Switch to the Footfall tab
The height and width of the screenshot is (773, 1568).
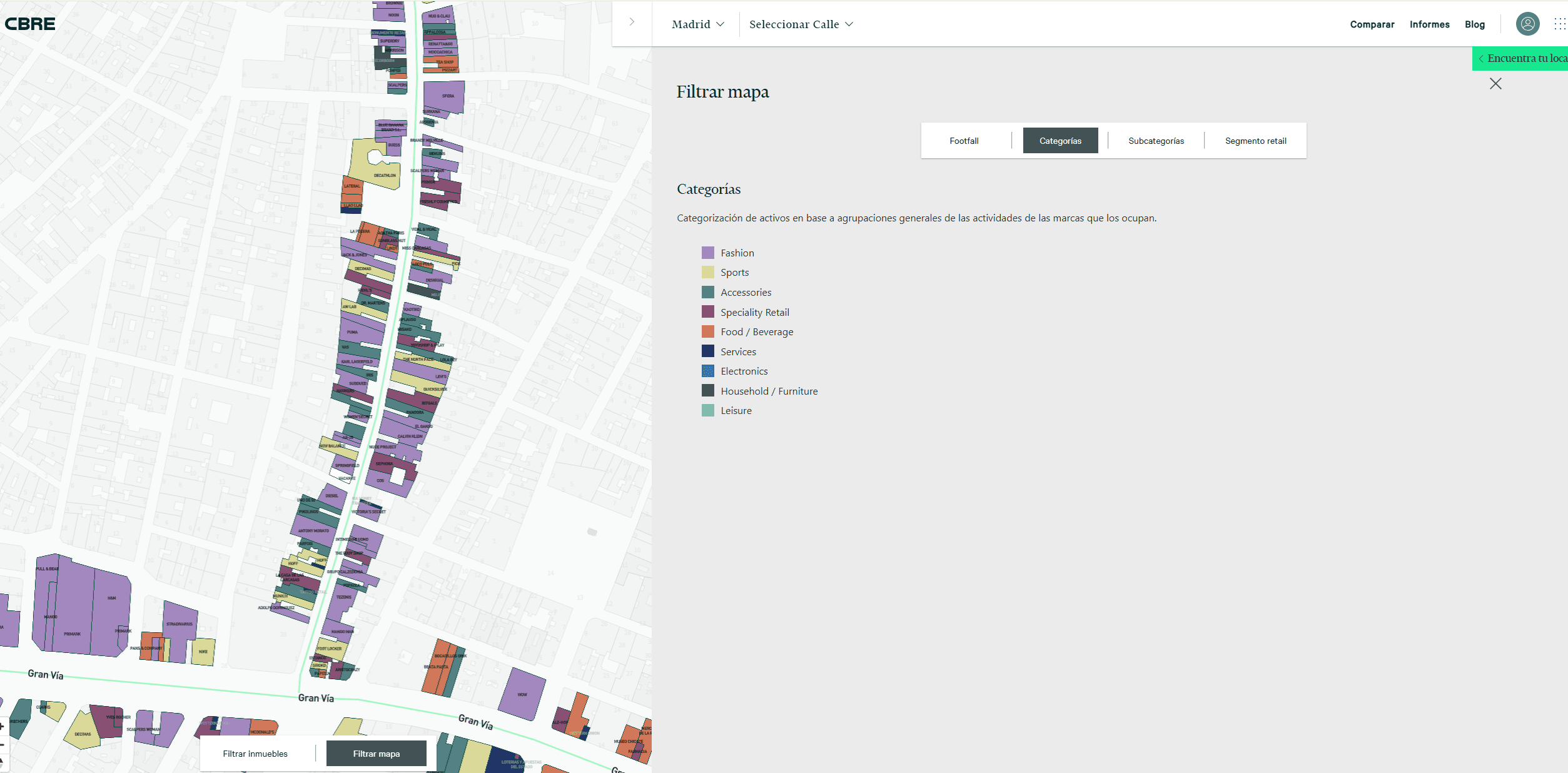964,141
